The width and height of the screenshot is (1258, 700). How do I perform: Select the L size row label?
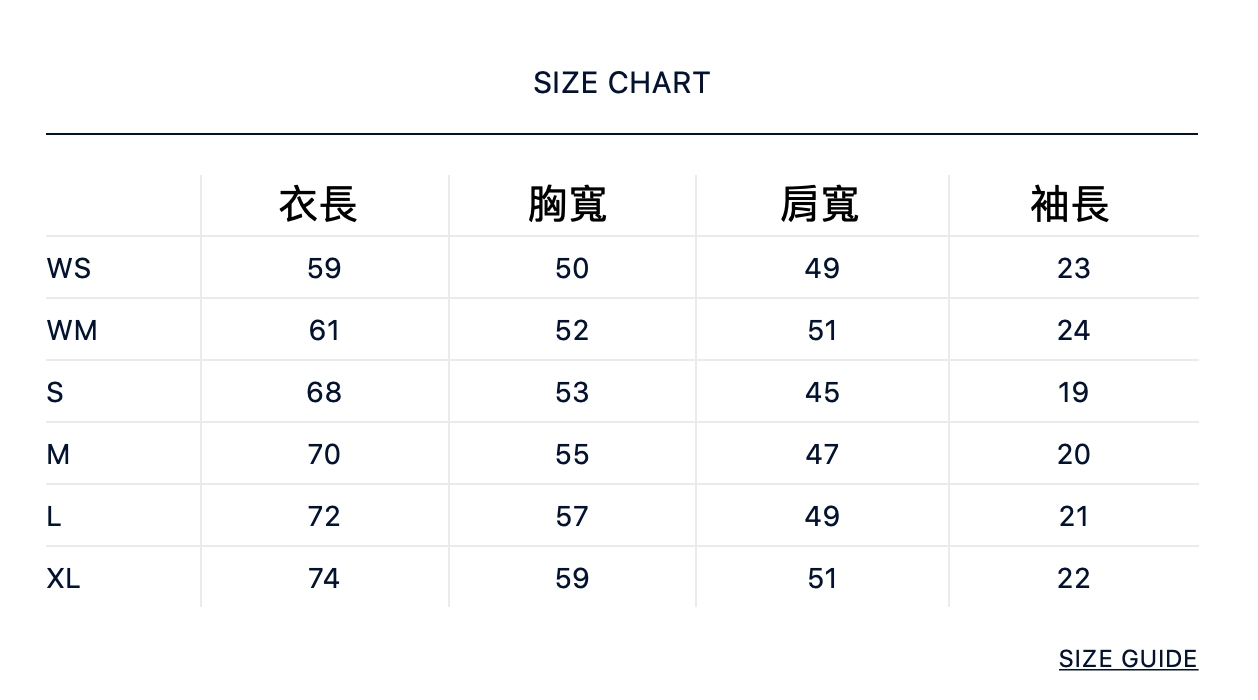tap(54, 516)
